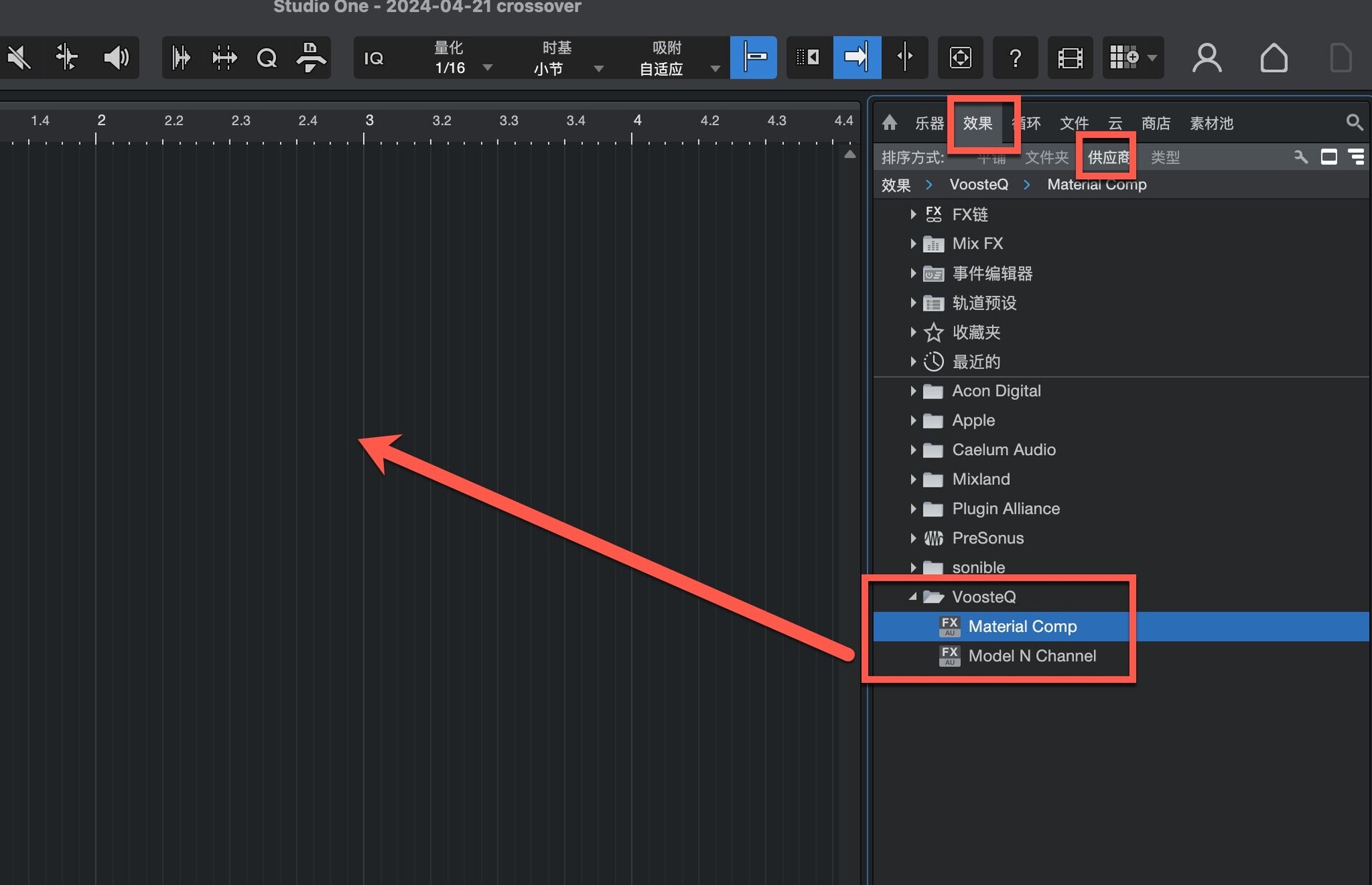Sort browser by 类型 type
The height and width of the screenshot is (885, 1372).
tap(1165, 157)
